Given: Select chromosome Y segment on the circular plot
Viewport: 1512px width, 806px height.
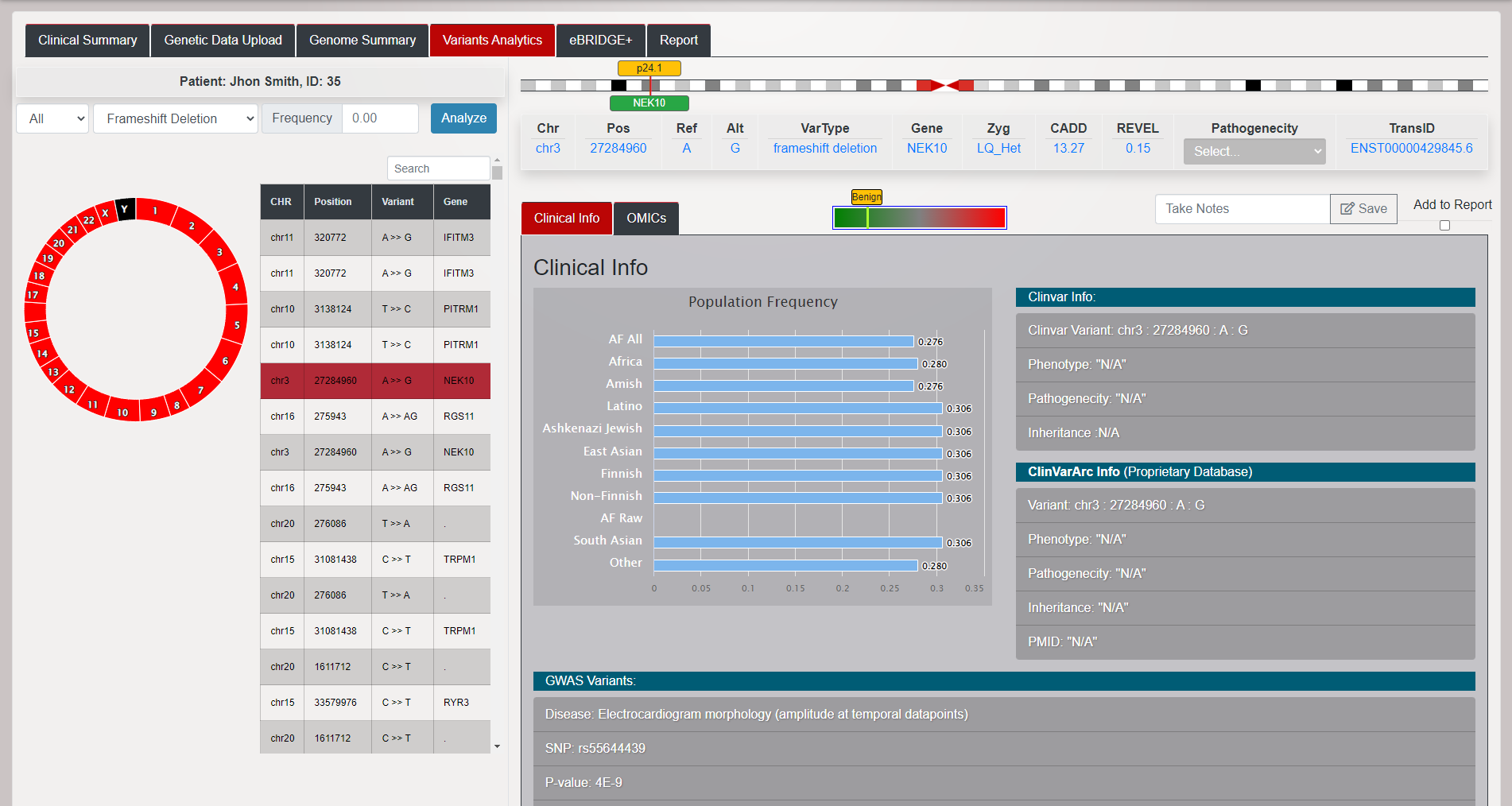Looking at the screenshot, I should coord(125,208).
